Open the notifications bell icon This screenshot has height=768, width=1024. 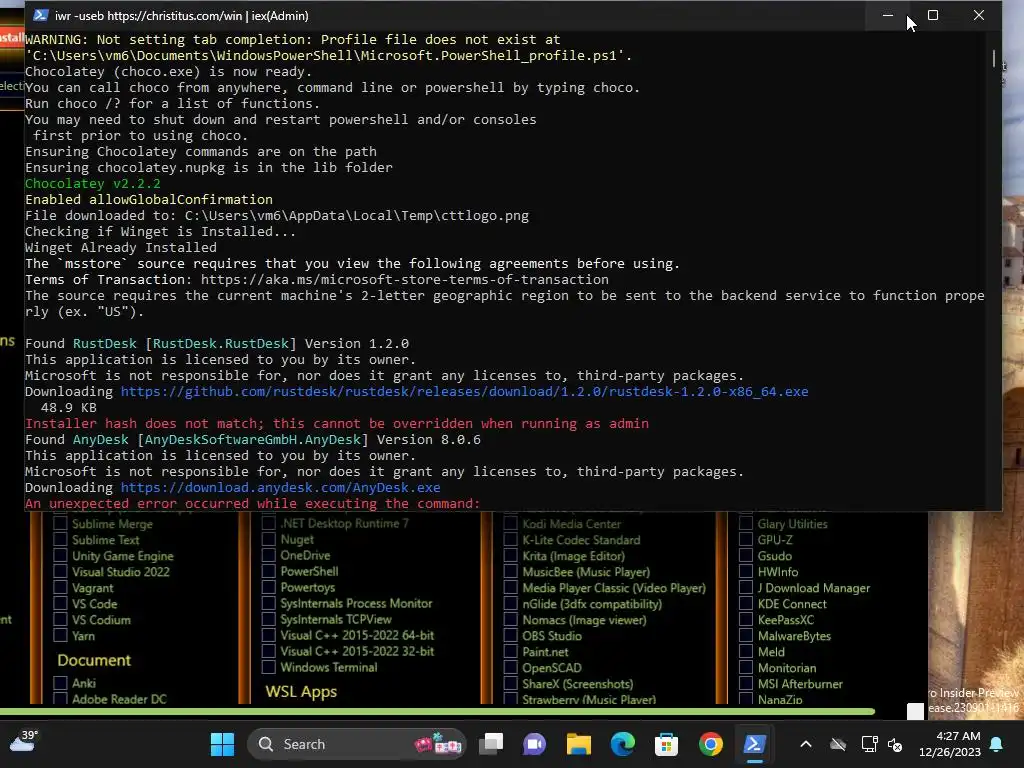point(997,744)
